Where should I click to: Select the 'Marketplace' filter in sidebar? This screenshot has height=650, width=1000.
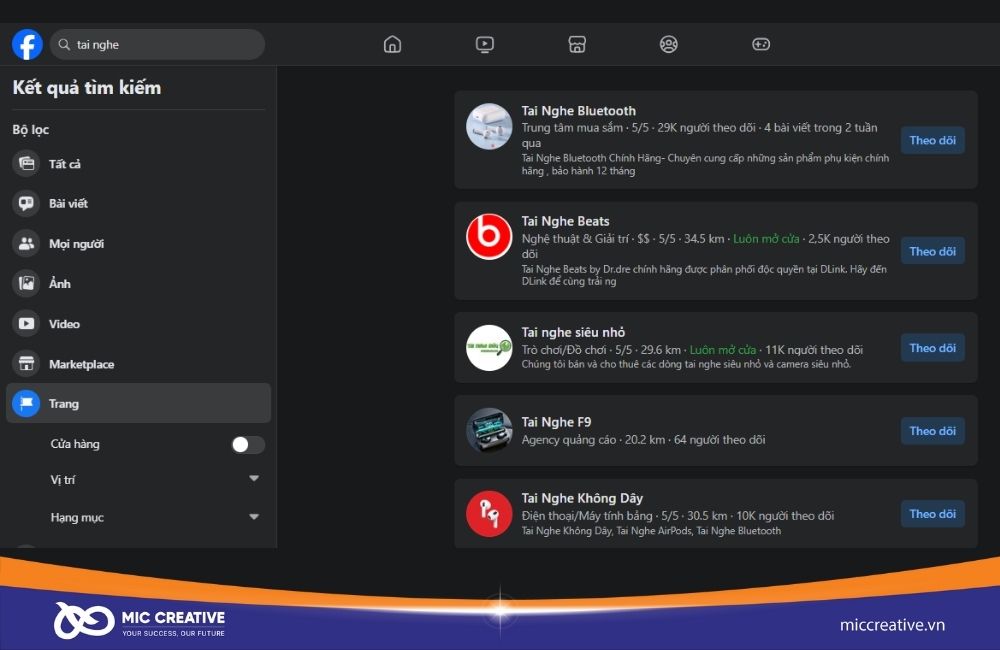(x=138, y=364)
